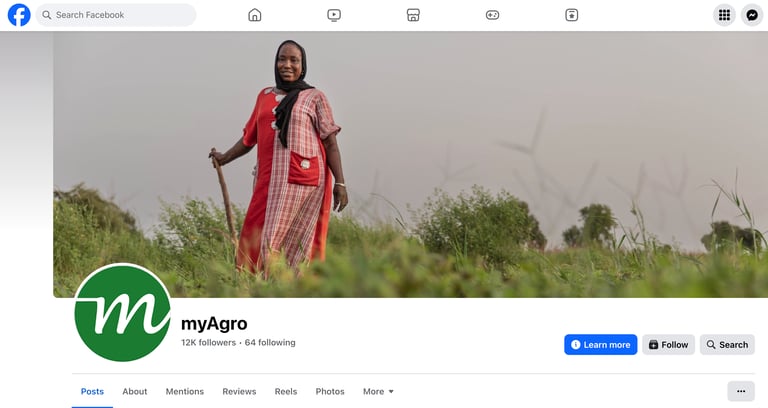The image size is (768, 408).
Task: Open the nine-dot Menu grid
Action: (x=724, y=15)
